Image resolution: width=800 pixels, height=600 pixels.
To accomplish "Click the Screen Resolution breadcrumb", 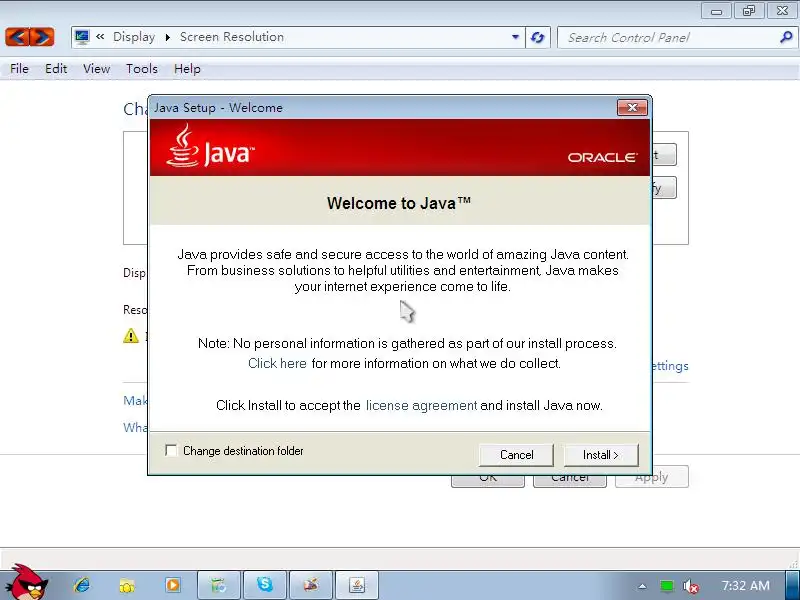I will pos(232,37).
